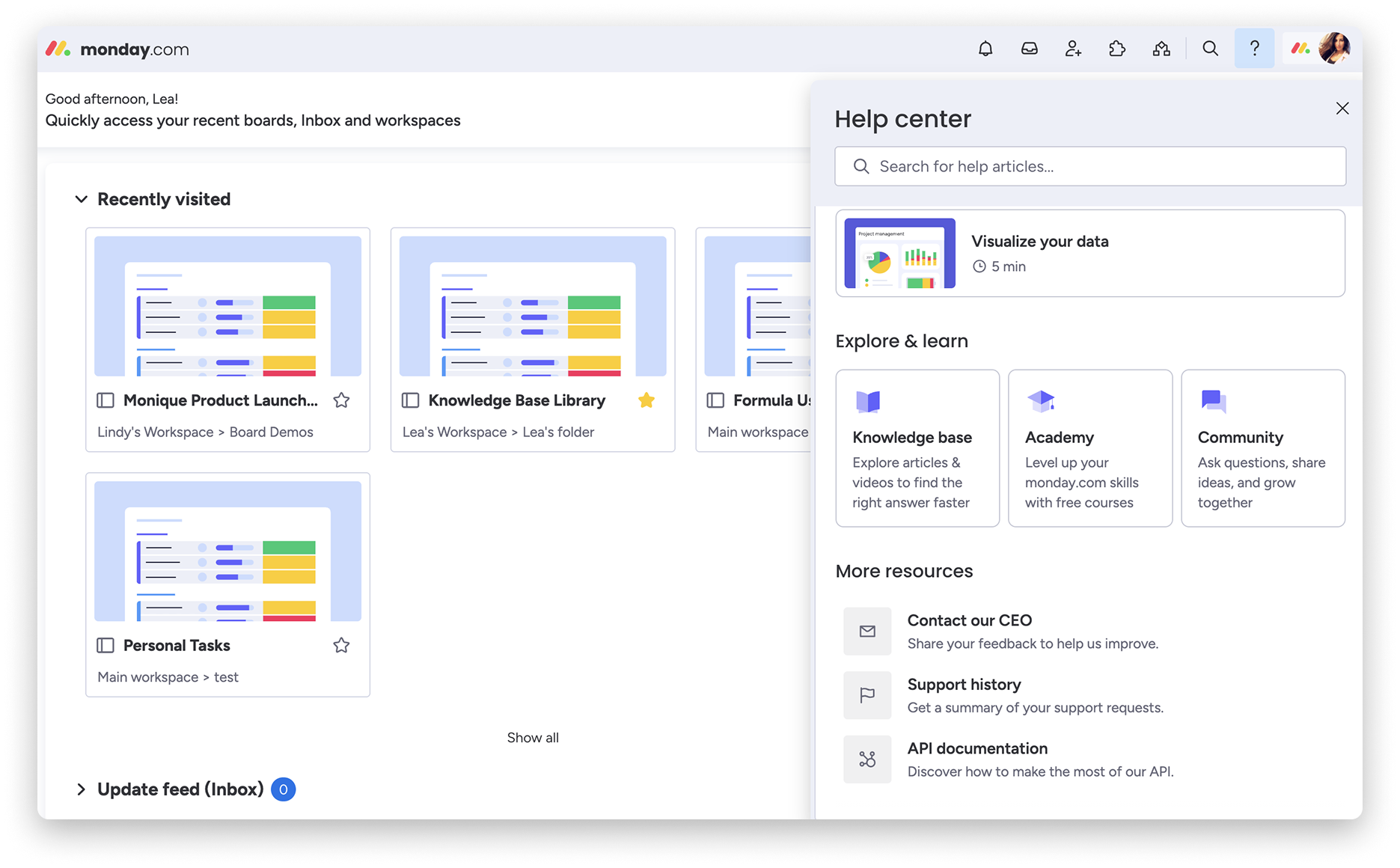Collapse the Recently visited section
Screen dimensions: 1400x868
[x=82, y=199]
